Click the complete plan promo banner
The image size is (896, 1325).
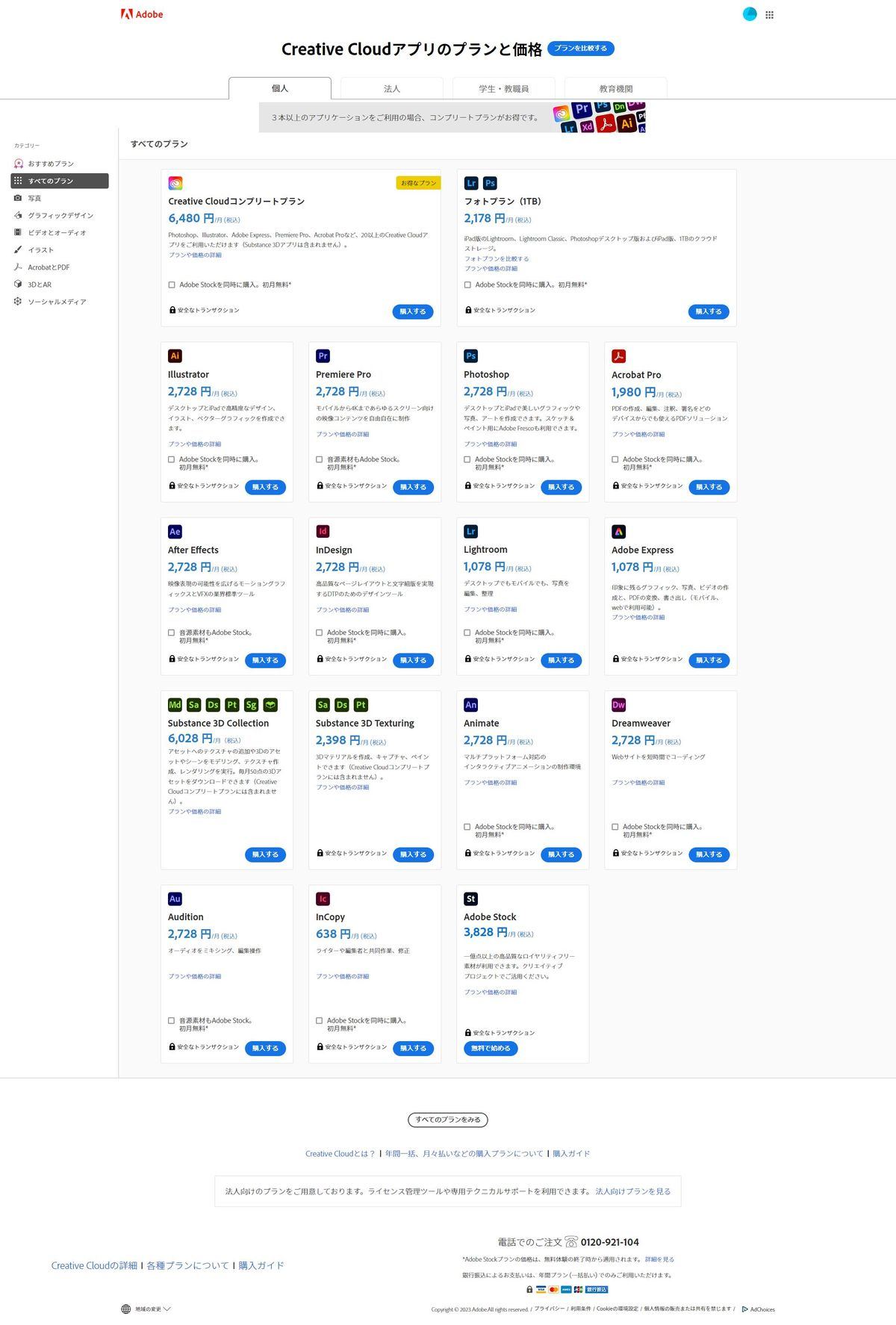452,117
